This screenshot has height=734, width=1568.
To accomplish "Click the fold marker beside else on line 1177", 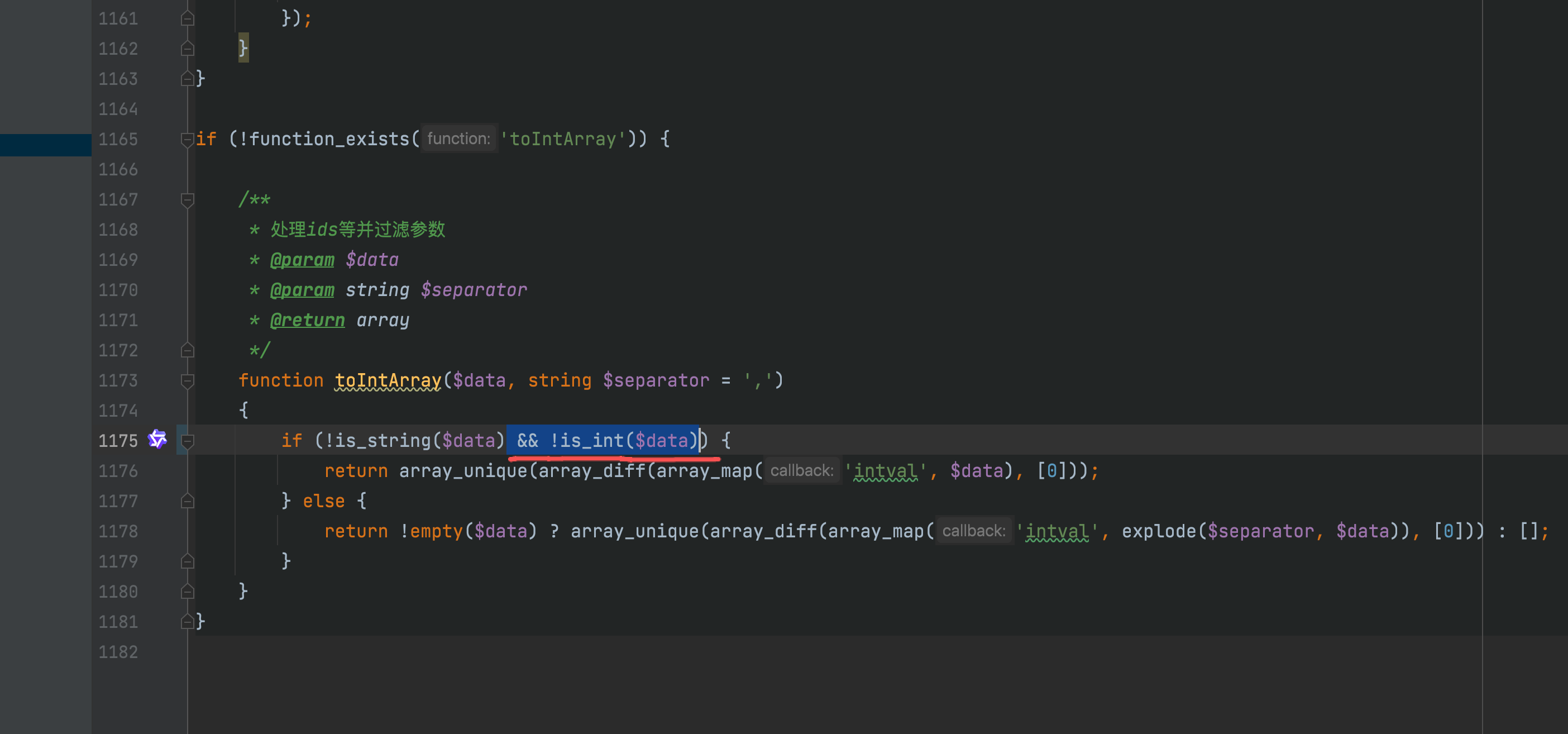I will (x=188, y=501).
